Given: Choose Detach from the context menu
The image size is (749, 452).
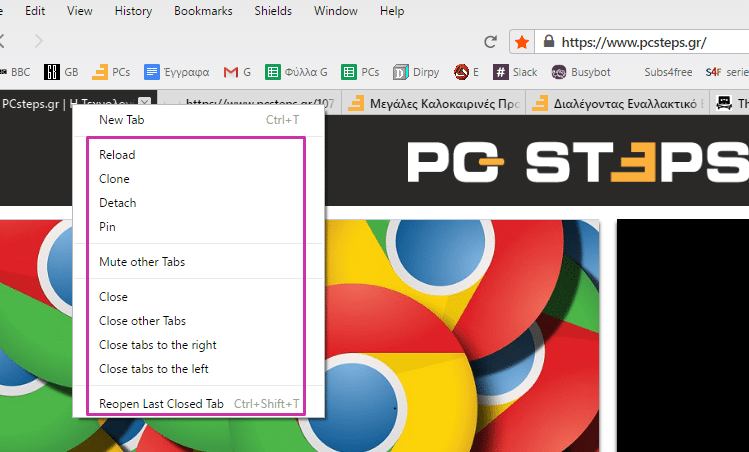Looking at the screenshot, I should [x=199, y=203].
